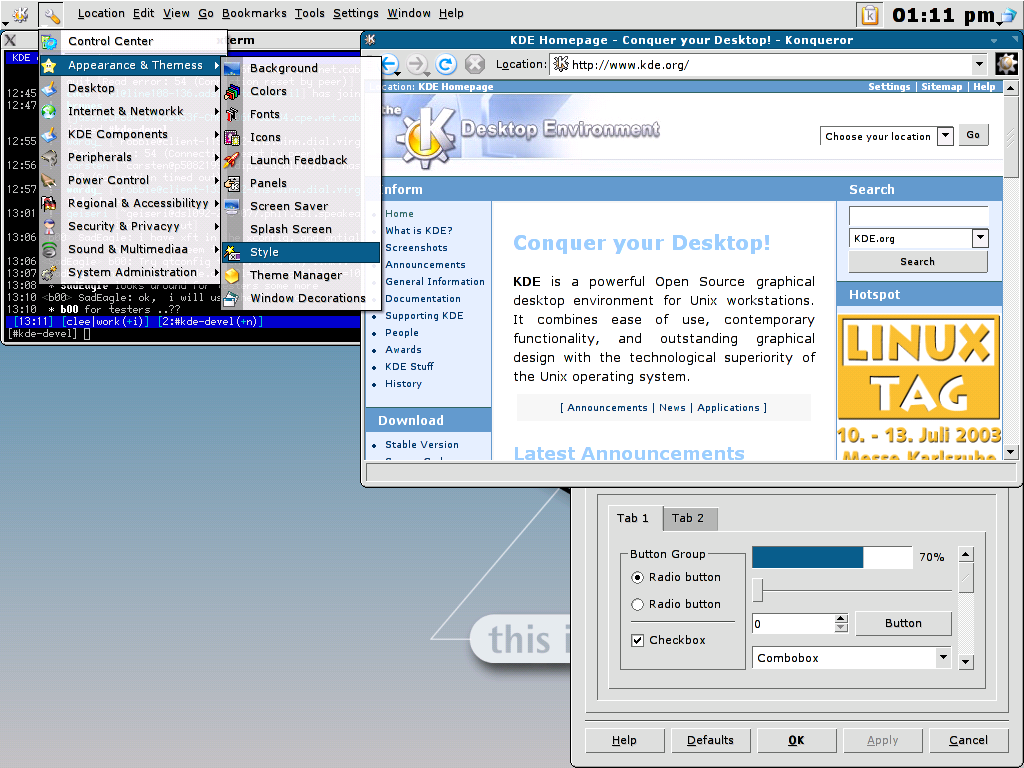This screenshot has height=768, width=1024.
Task: Open the Window menu
Action: tap(409, 14)
